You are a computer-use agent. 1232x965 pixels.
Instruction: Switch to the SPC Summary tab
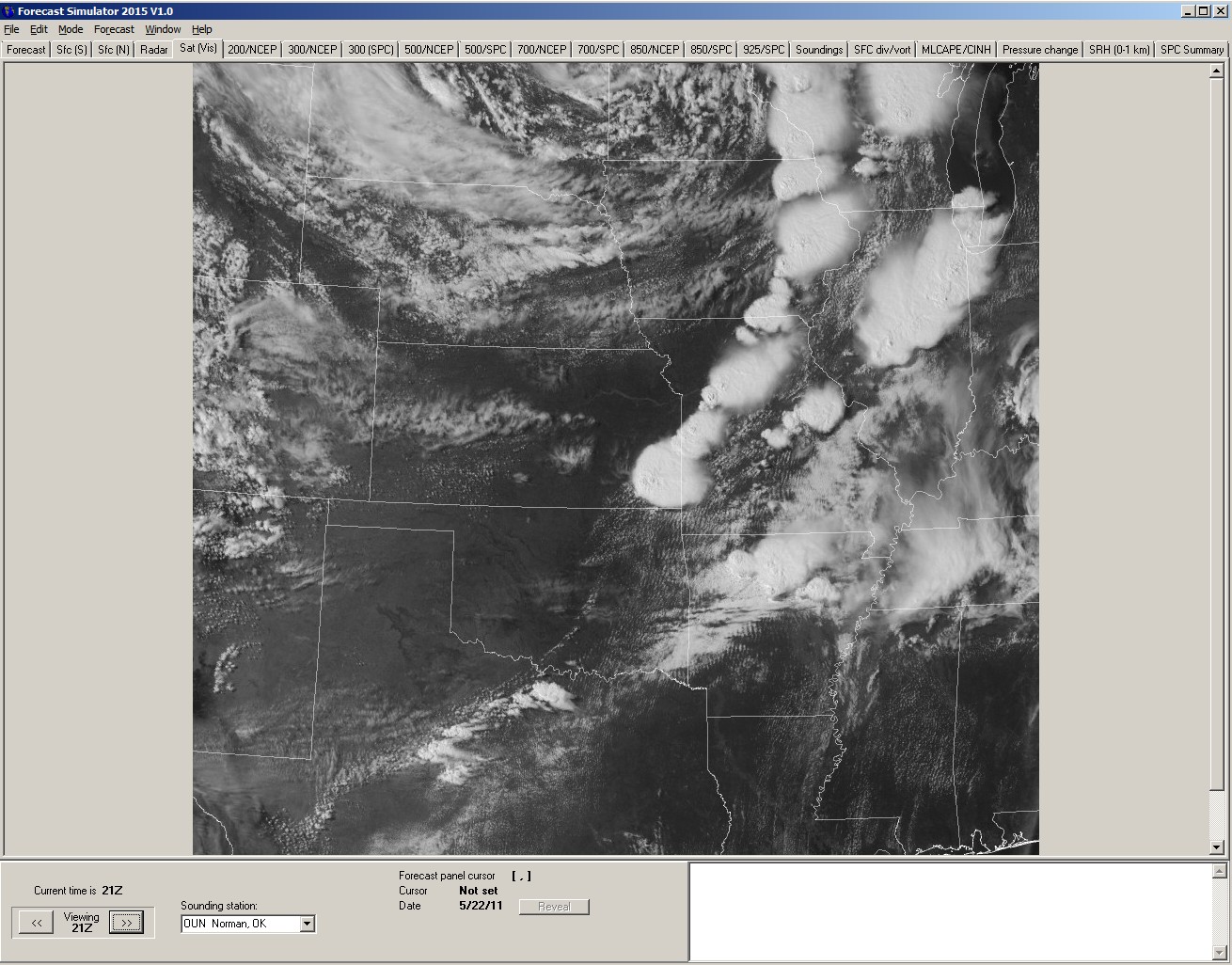pos(1192,50)
